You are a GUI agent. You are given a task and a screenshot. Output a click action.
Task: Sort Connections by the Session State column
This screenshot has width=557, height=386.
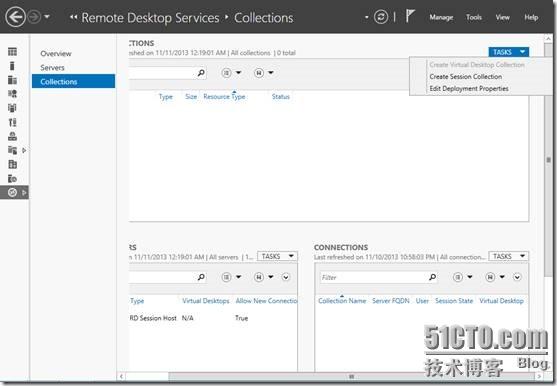click(454, 301)
